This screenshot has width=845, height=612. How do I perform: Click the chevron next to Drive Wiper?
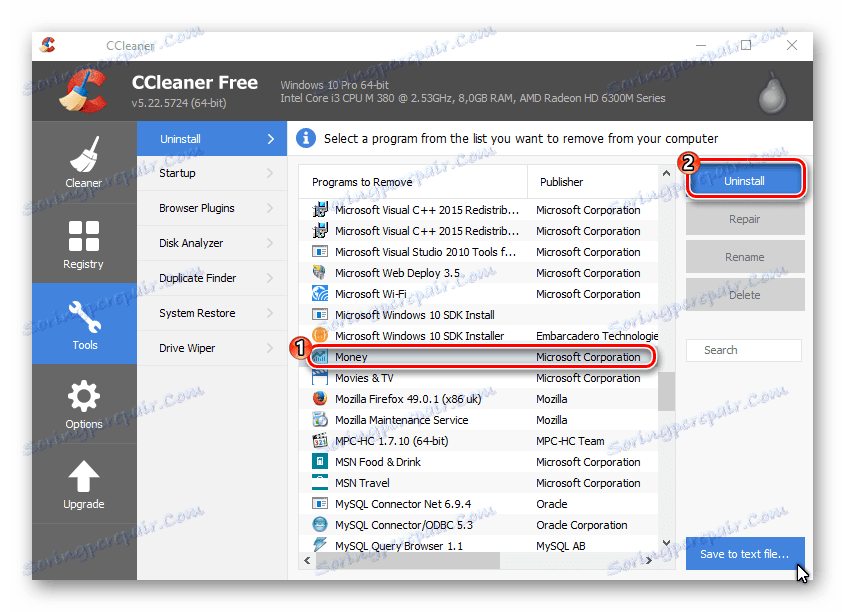[270, 349]
